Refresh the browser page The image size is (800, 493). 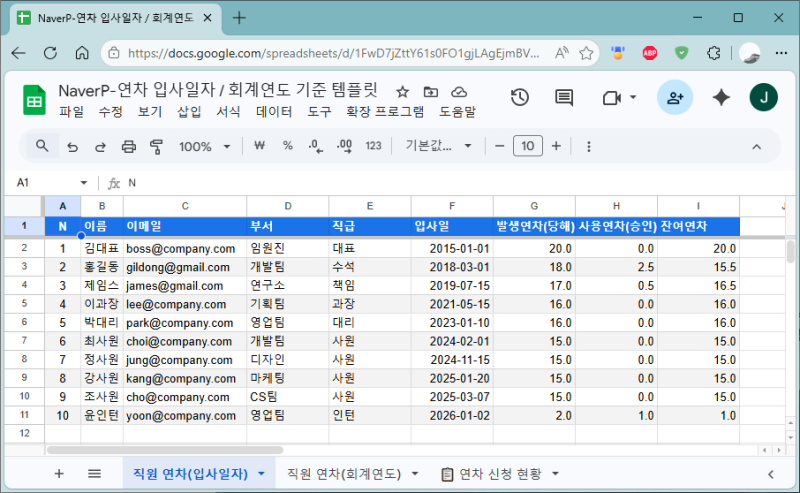[x=50, y=53]
